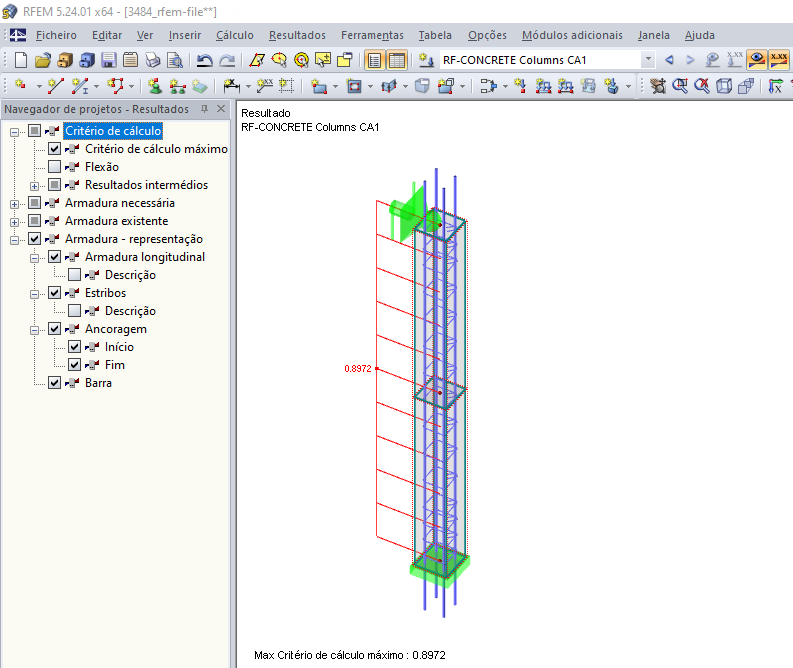Viewport: 793px width, 668px height.
Task: Go to the previous load case with the left arrow
Action: [669, 60]
